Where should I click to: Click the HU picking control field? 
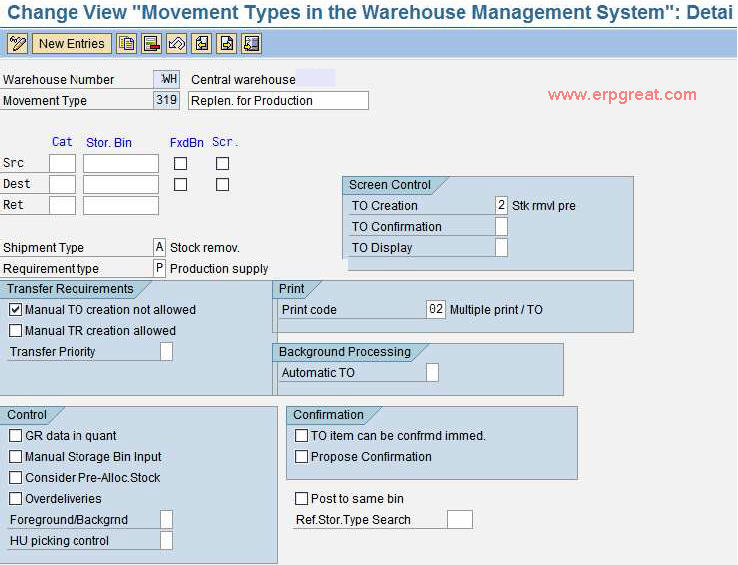point(166,541)
